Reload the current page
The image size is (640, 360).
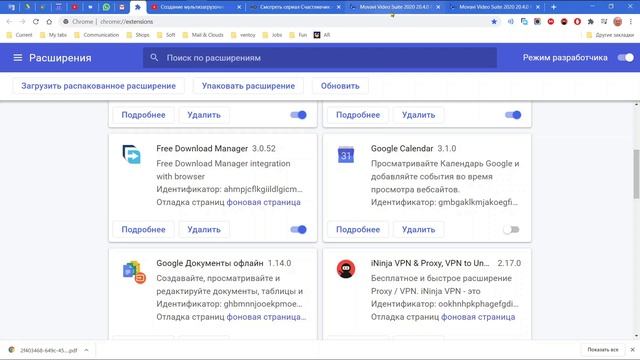click(x=36, y=22)
